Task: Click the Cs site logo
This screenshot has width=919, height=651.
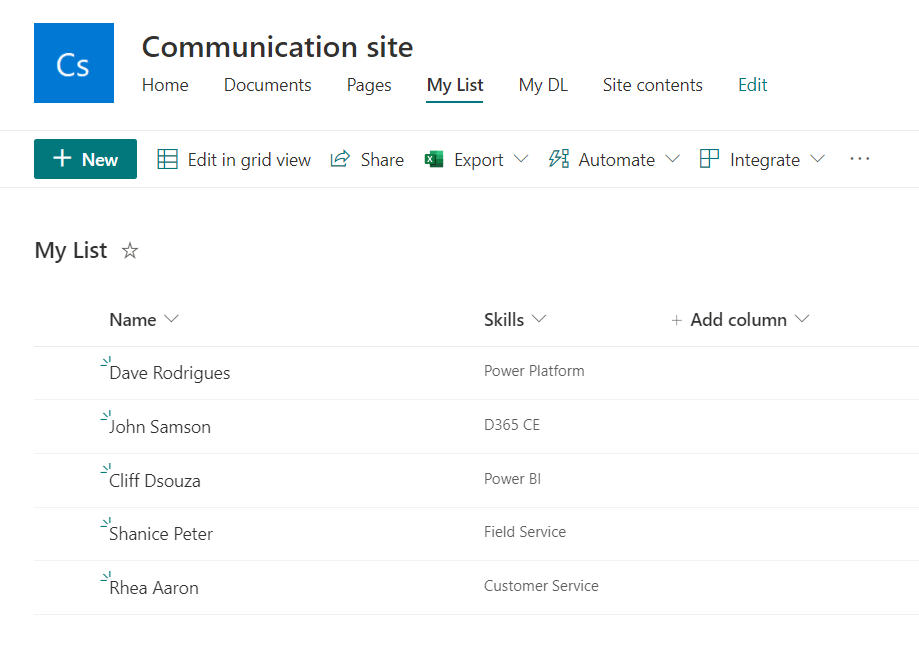Action: pos(73,62)
